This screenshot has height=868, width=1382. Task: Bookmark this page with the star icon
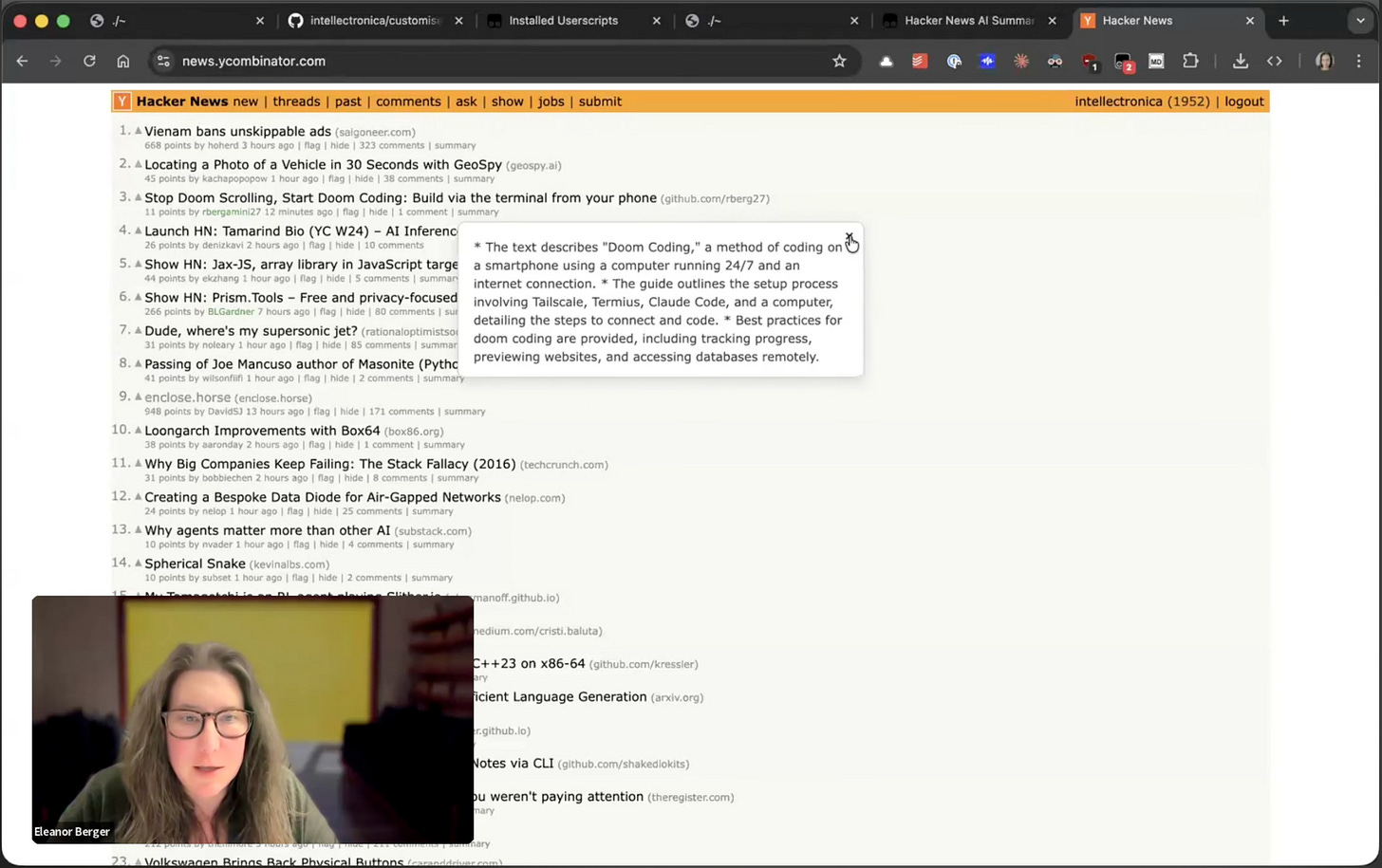[839, 61]
